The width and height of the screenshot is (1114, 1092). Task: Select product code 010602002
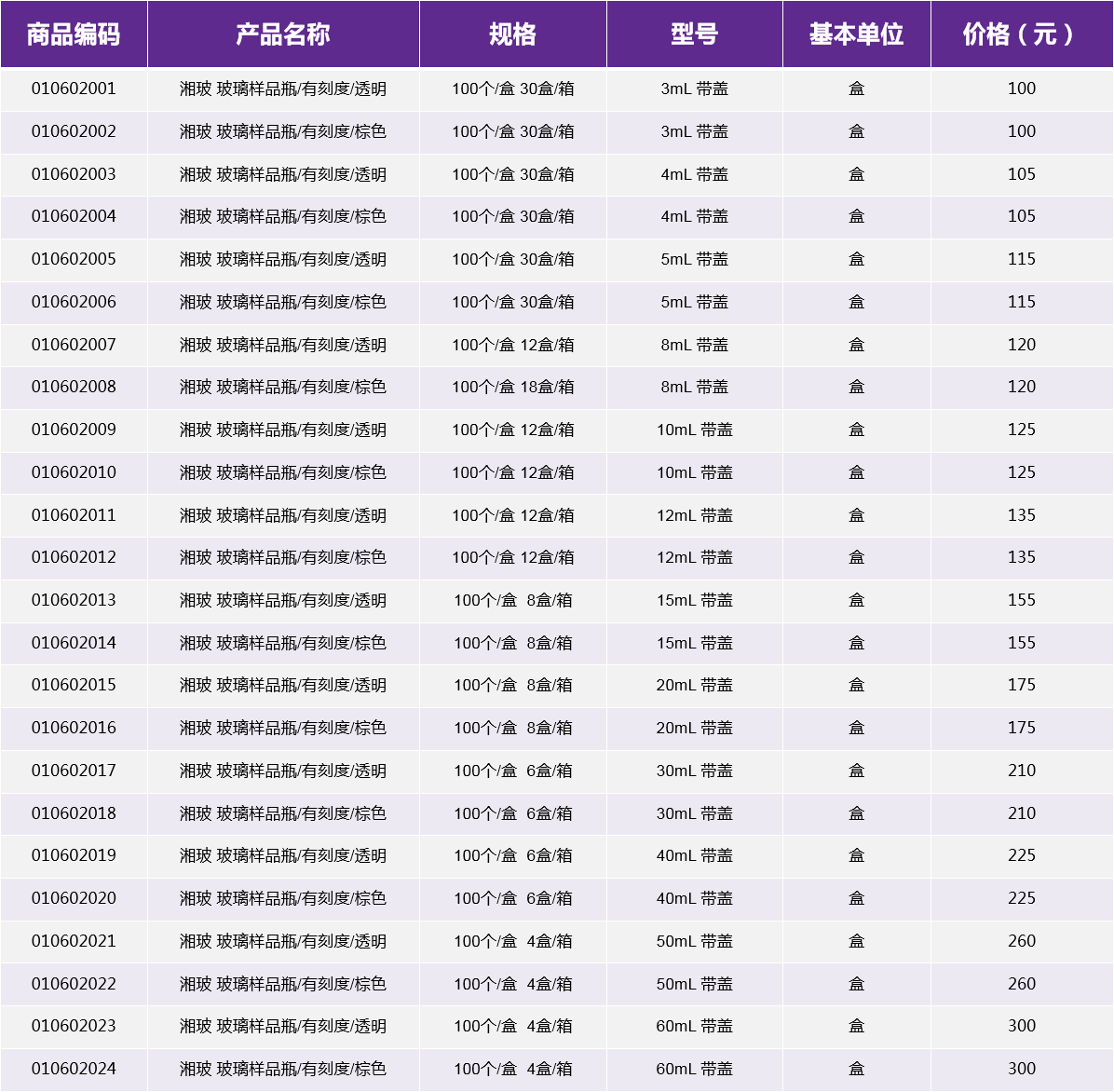pos(74,131)
